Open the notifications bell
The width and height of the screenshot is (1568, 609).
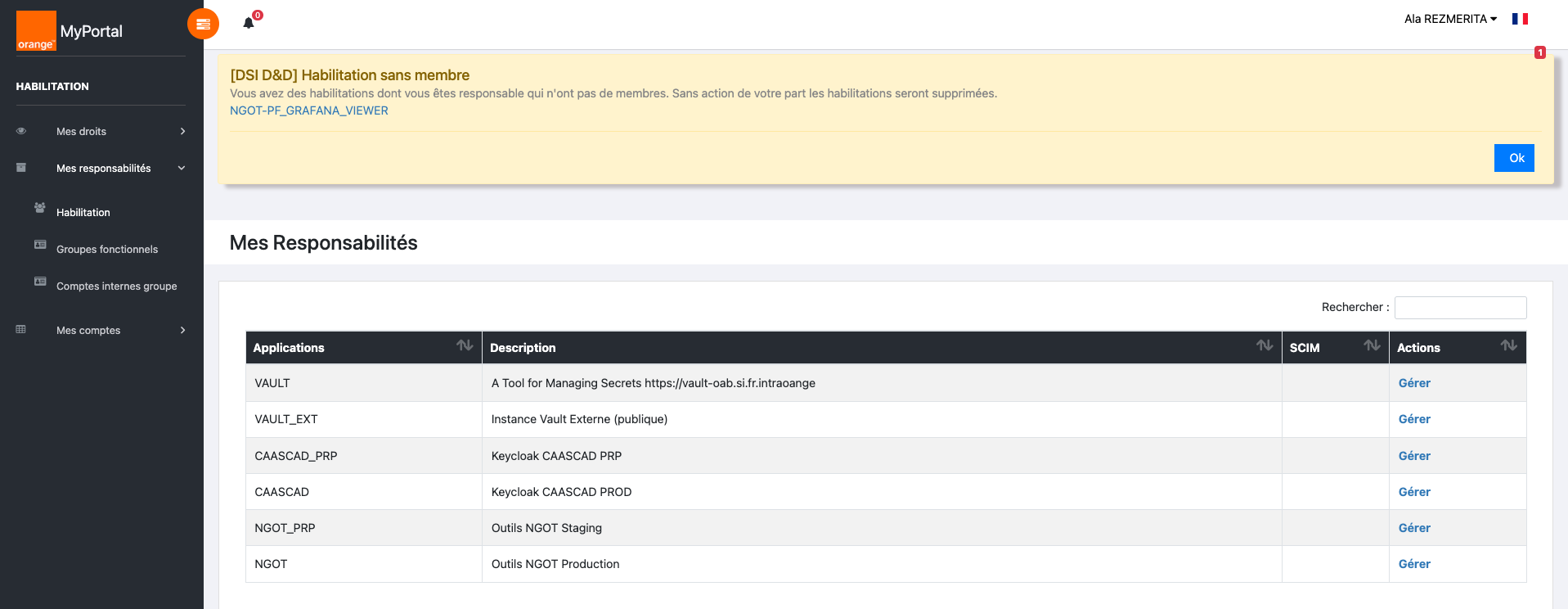pos(249,23)
